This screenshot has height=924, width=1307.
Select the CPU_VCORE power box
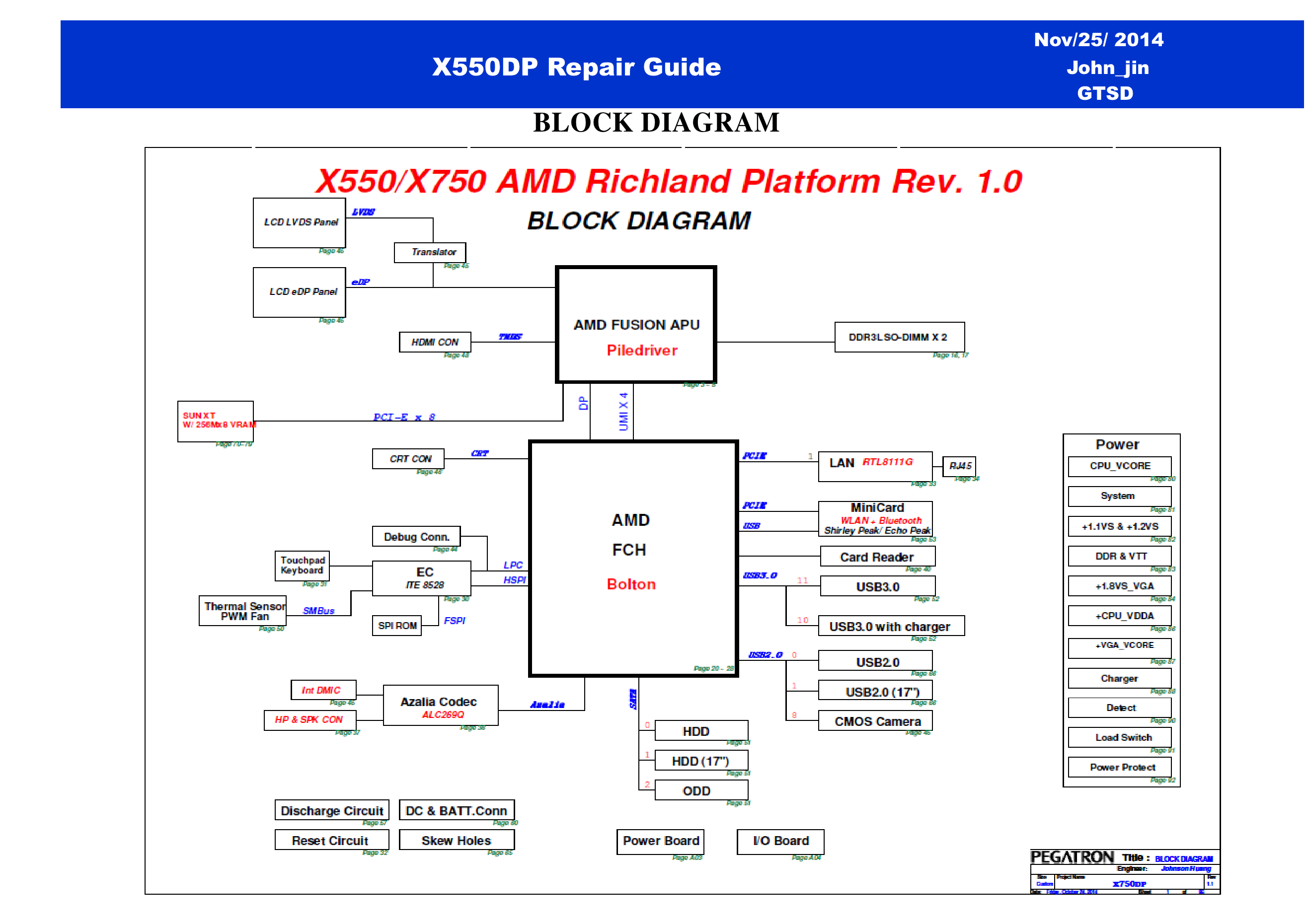tap(1119, 466)
